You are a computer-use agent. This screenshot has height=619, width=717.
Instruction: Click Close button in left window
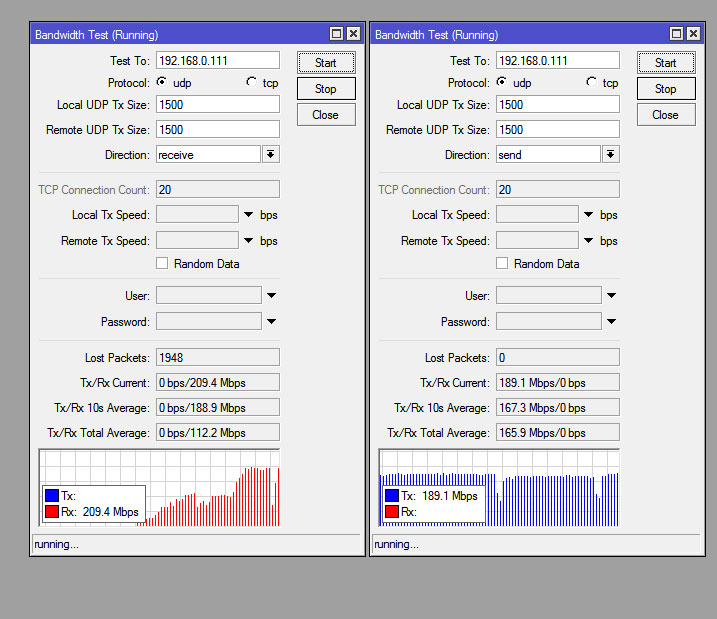[325, 115]
